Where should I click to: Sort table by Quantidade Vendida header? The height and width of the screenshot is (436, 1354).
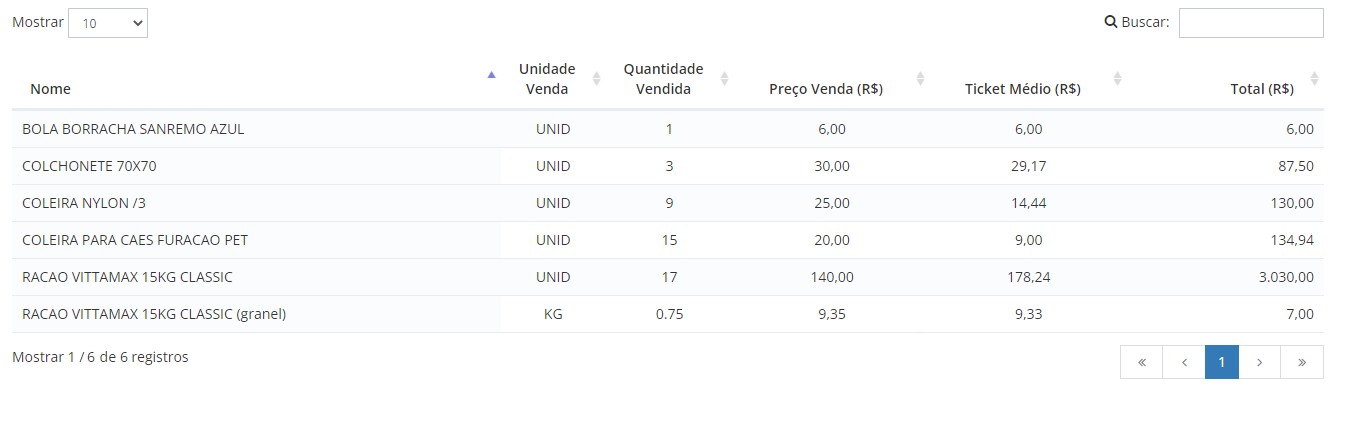coord(663,79)
